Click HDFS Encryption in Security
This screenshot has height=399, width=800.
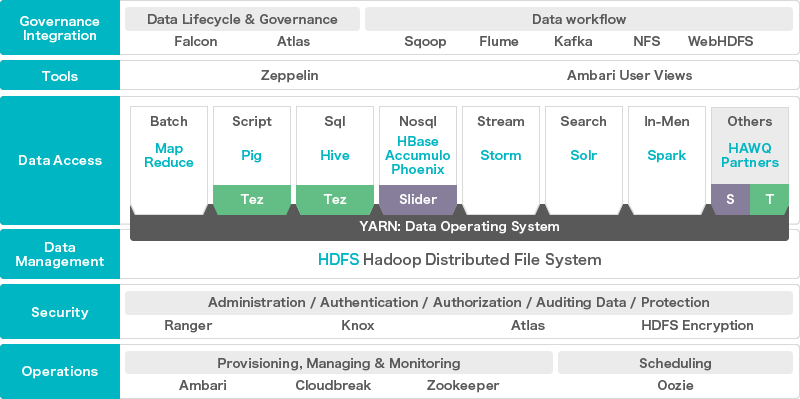click(x=697, y=326)
